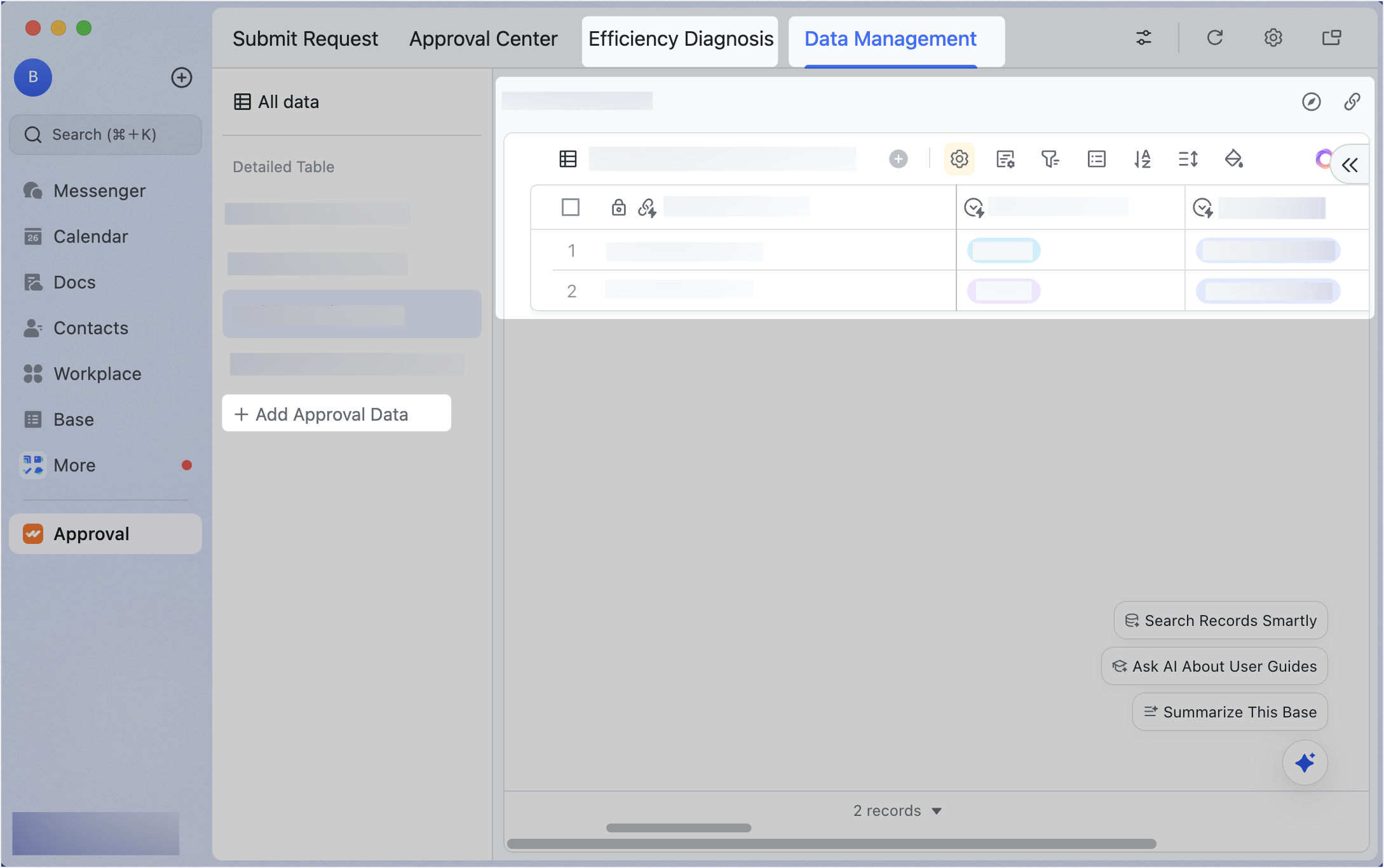Open the settings gear in top bar

point(1273,38)
